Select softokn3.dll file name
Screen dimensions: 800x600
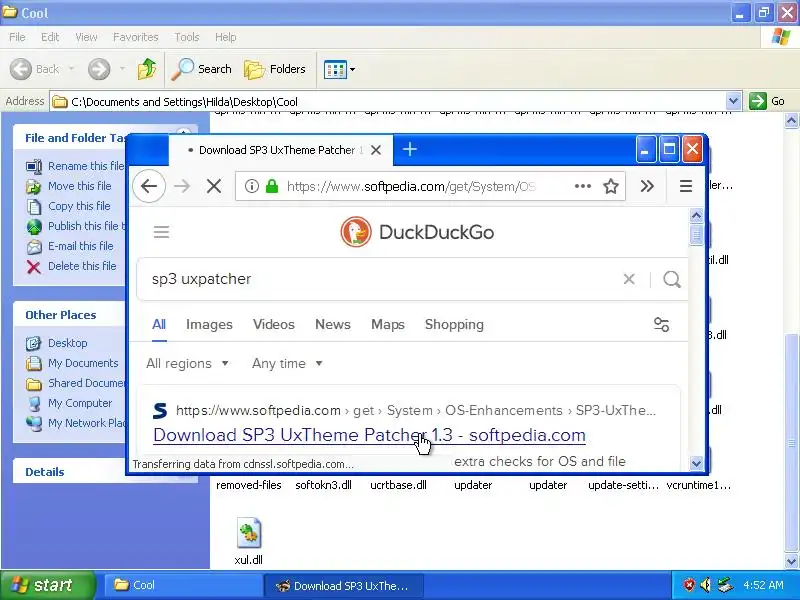click(x=323, y=485)
